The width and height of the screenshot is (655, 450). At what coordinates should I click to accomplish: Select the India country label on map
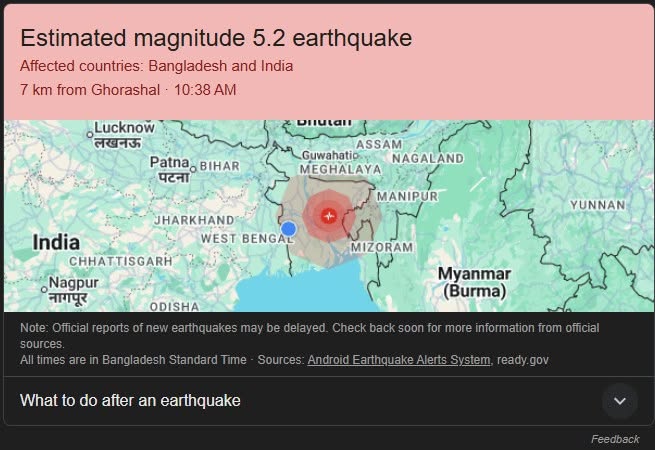[56, 242]
